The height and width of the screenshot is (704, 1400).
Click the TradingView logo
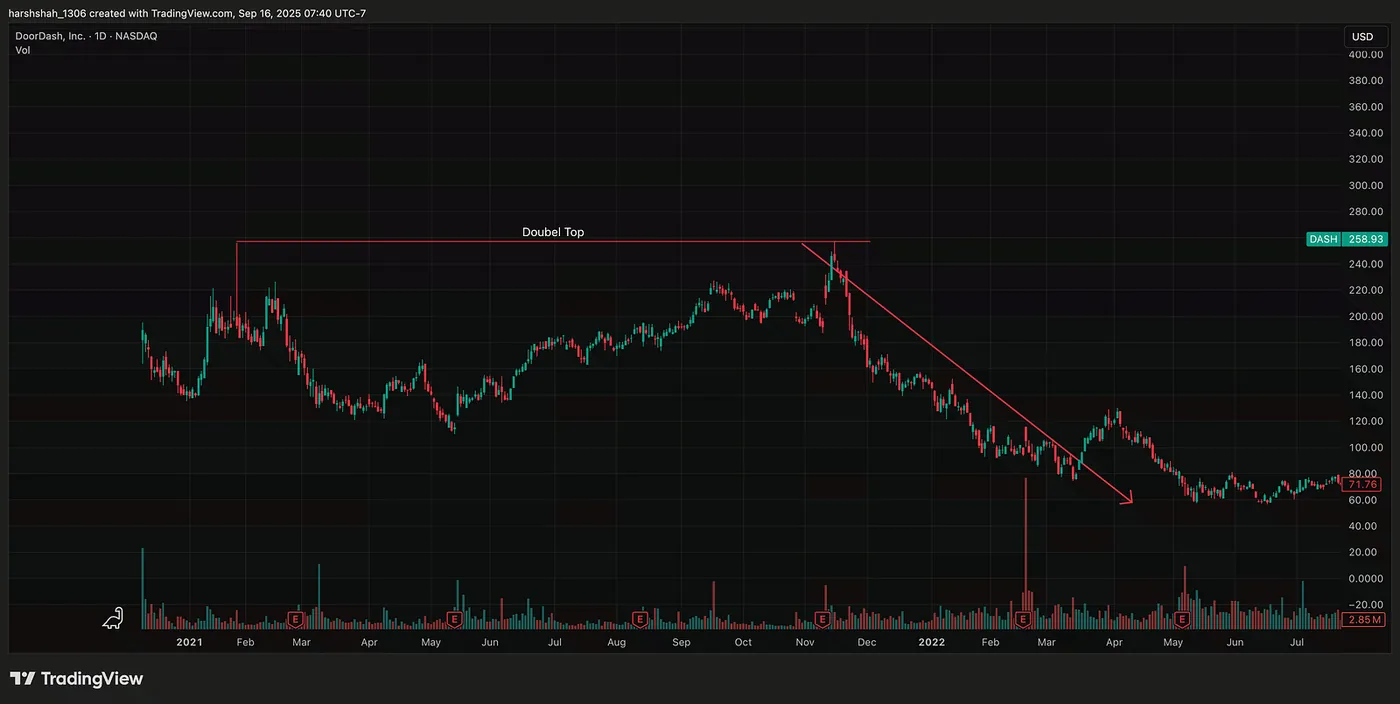(x=77, y=679)
